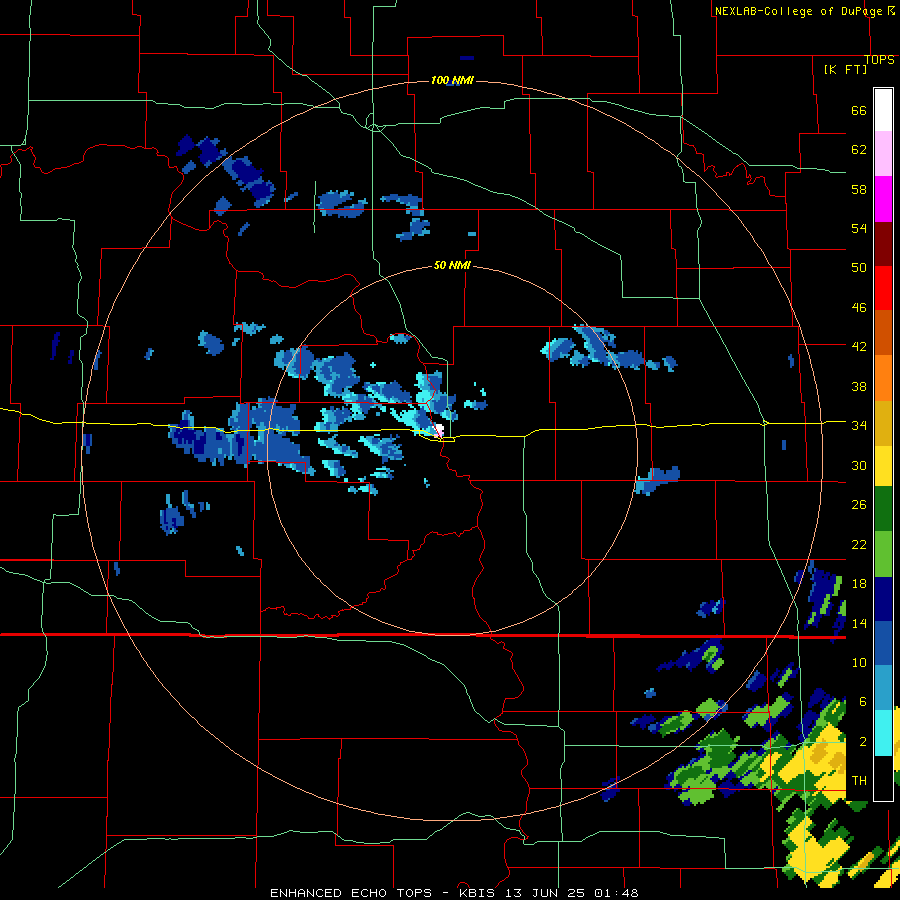This screenshot has width=900, height=900.
Task: Click the TH threshold label on the legend
Action: coord(859,781)
